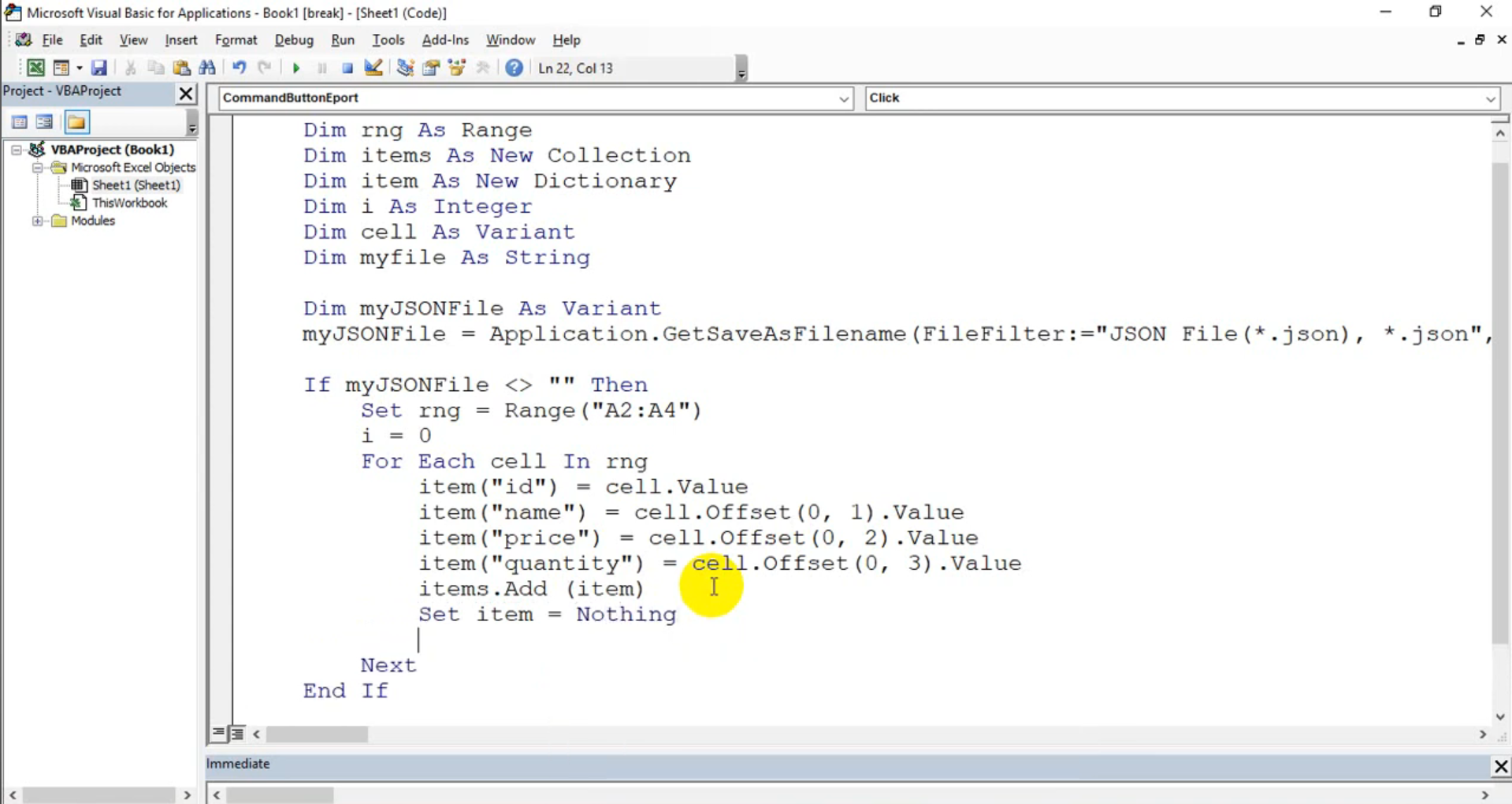The width and height of the screenshot is (1512, 804).
Task: Undo the last edit
Action: click(240, 69)
